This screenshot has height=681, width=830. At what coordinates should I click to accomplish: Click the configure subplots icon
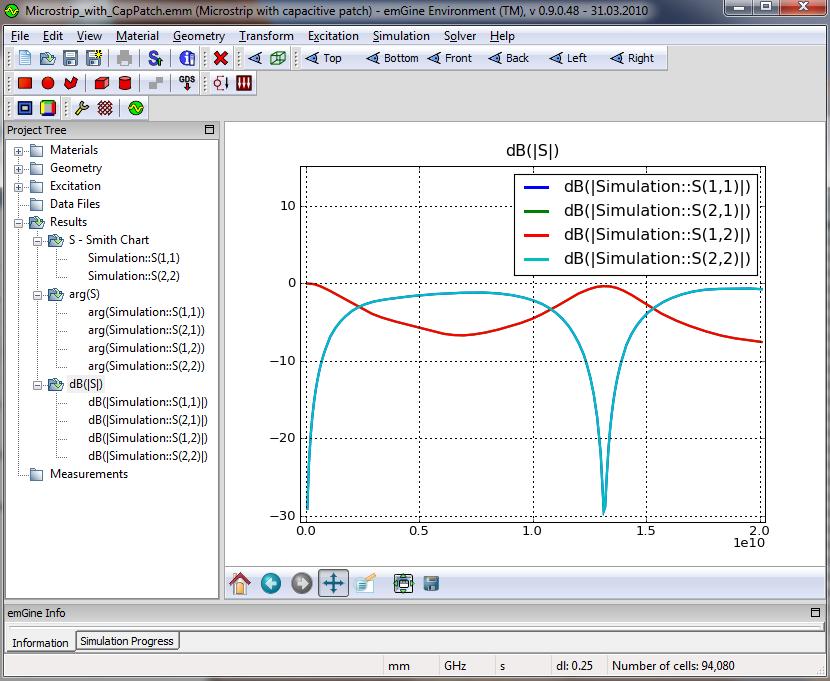[403, 583]
